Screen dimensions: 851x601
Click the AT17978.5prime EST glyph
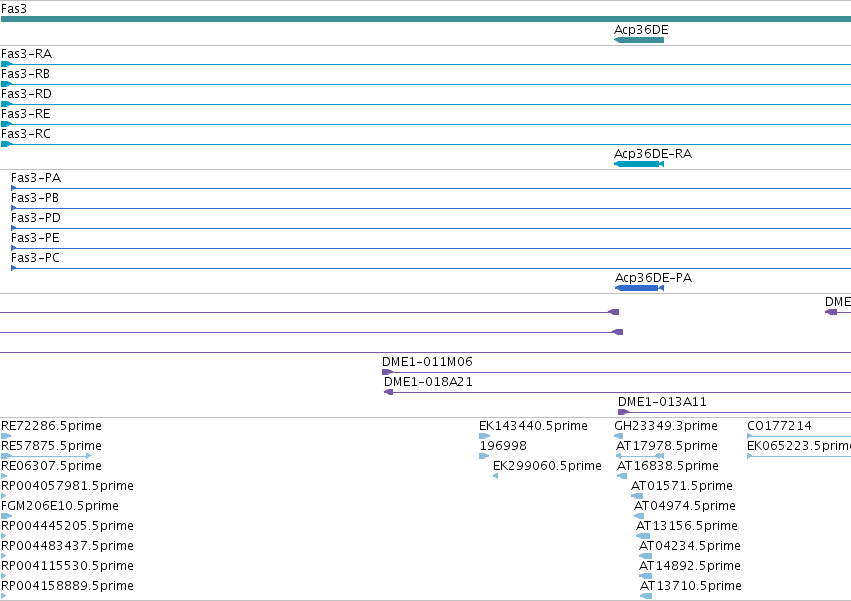coord(640,456)
